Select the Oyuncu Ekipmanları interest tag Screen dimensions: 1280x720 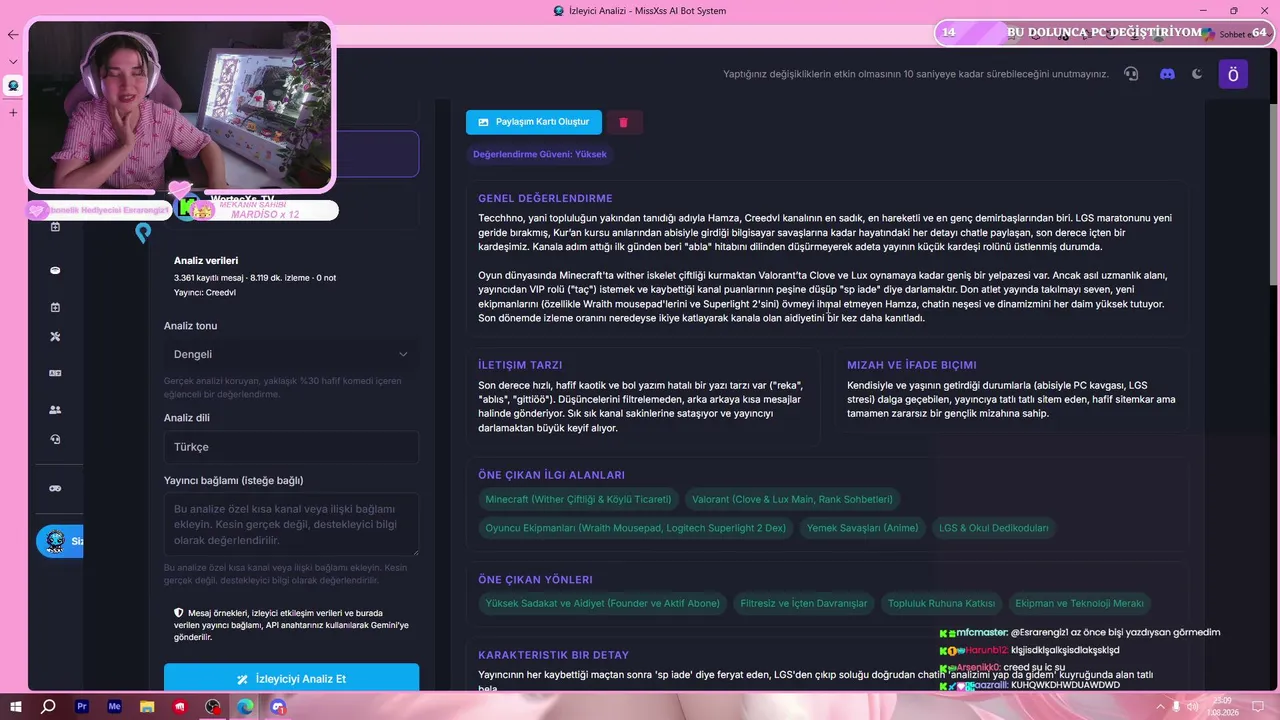636,528
